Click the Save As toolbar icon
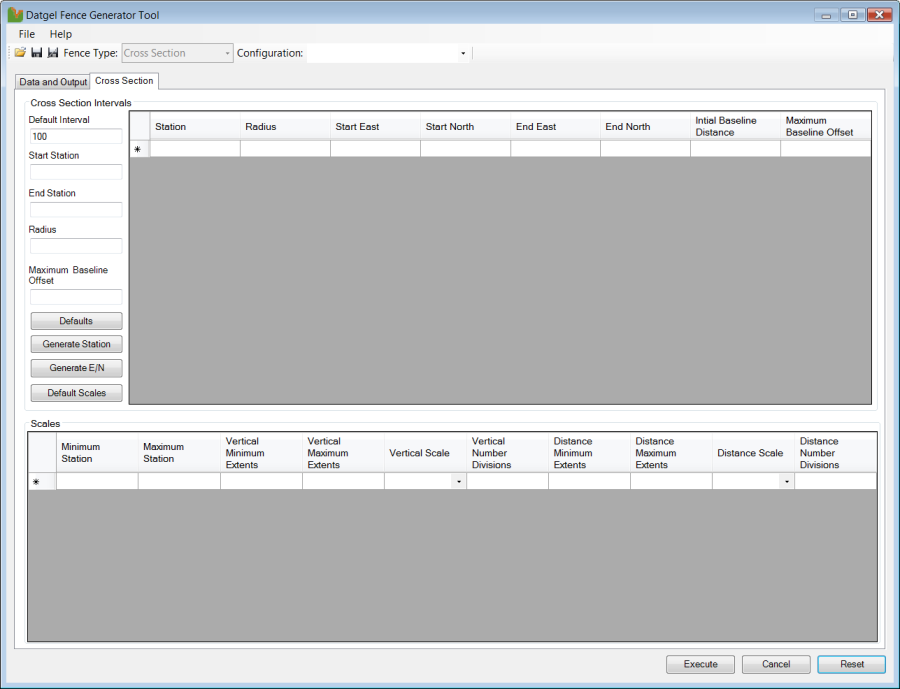Viewport: 900px width, 689px height. [52, 53]
